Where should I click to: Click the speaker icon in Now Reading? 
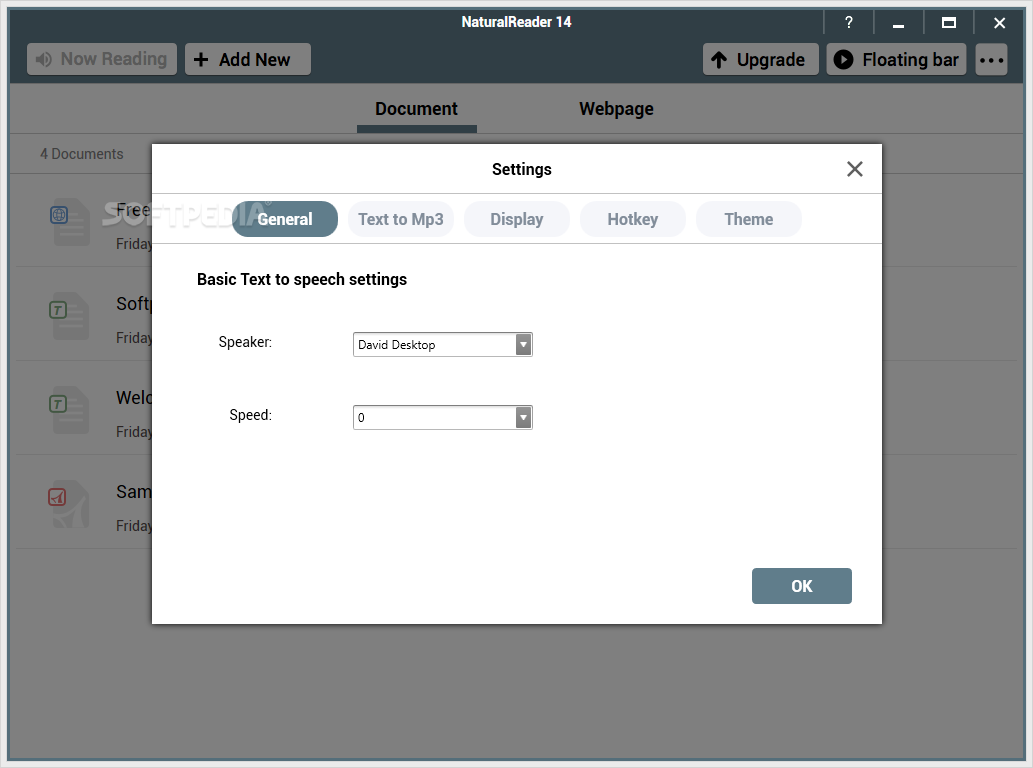point(43,59)
